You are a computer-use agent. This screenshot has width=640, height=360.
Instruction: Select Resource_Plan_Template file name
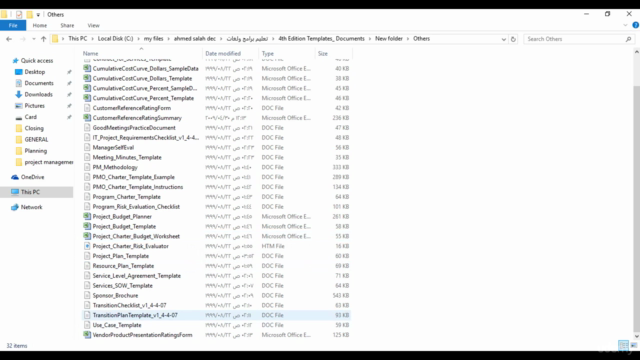pyautogui.click(x=123, y=266)
